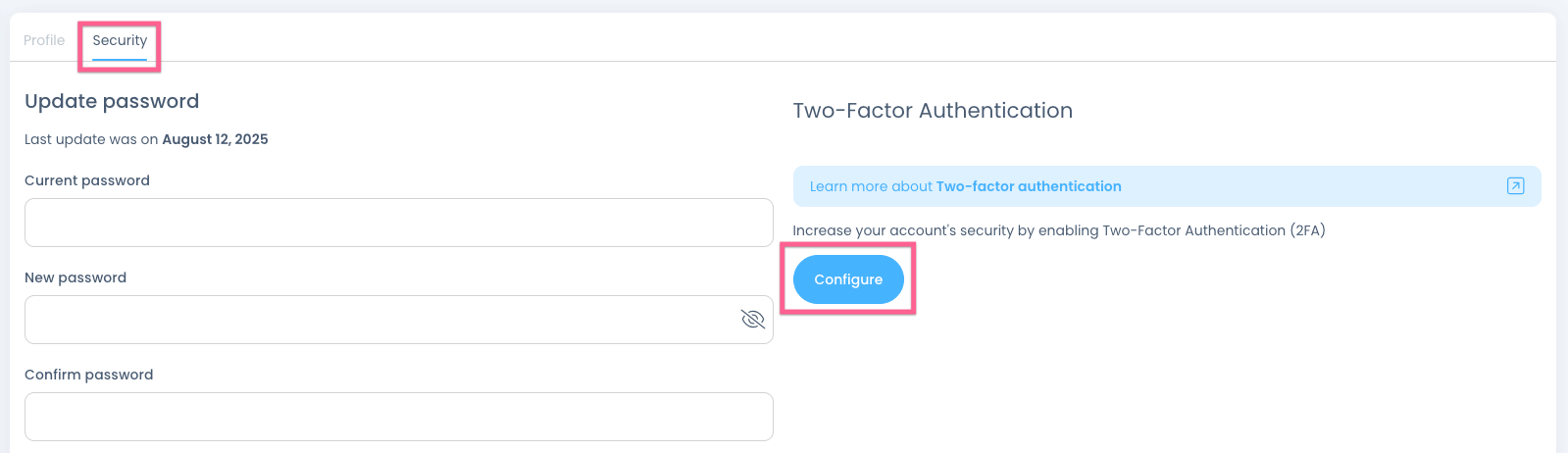Screen dimensions: 1568x453
Task: Click the Confirm password label
Action: pos(89,375)
